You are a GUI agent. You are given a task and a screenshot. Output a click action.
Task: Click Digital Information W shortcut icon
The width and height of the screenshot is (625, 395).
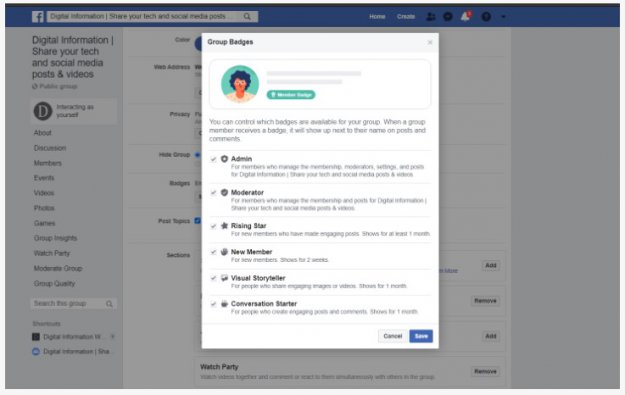36,337
